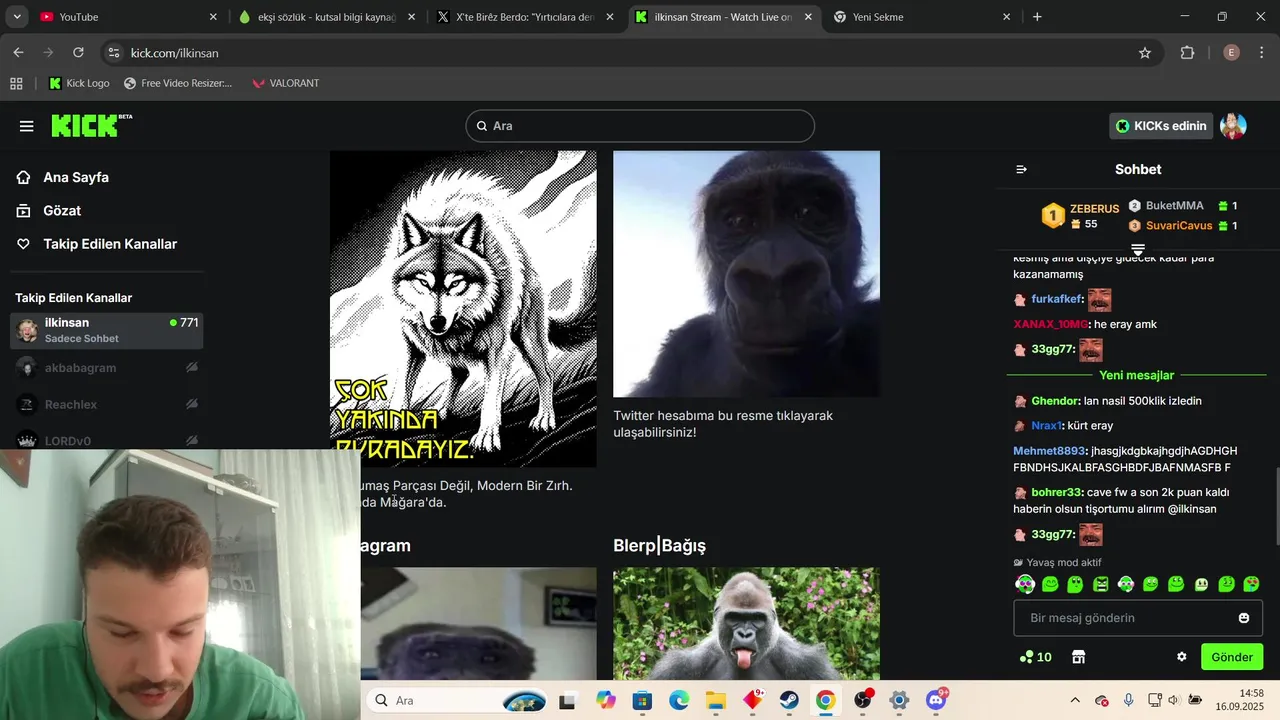Open the VALORANT bookmark
Image resolution: width=1280 pixels, height=720 pixels.
click(x=285, y=83)
